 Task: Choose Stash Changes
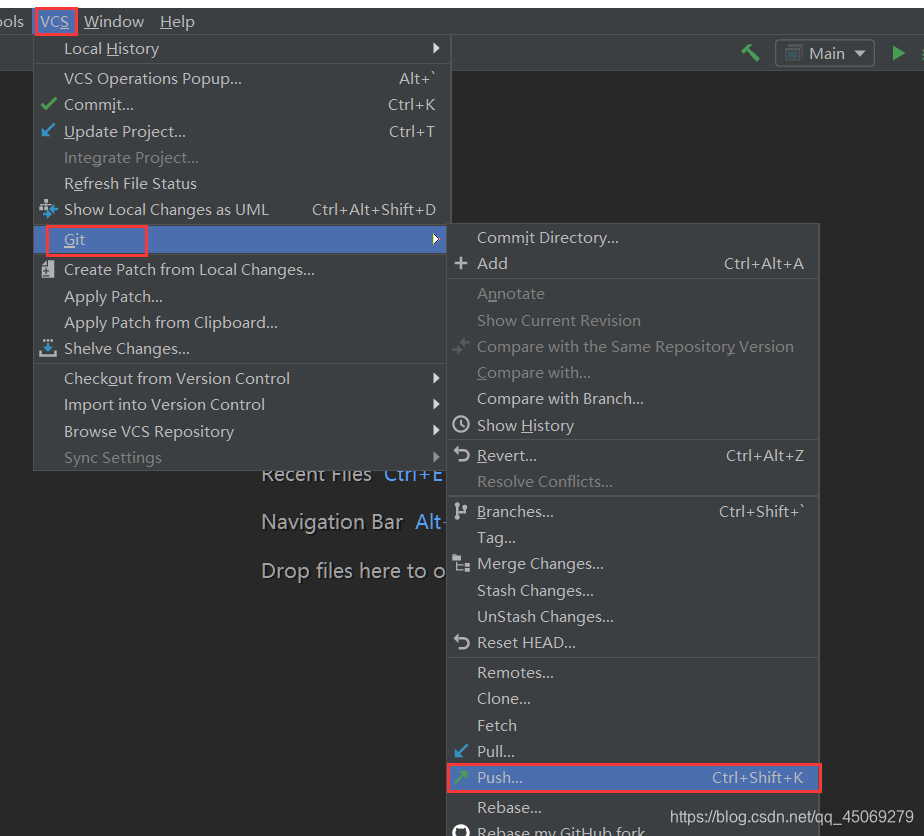633,590
